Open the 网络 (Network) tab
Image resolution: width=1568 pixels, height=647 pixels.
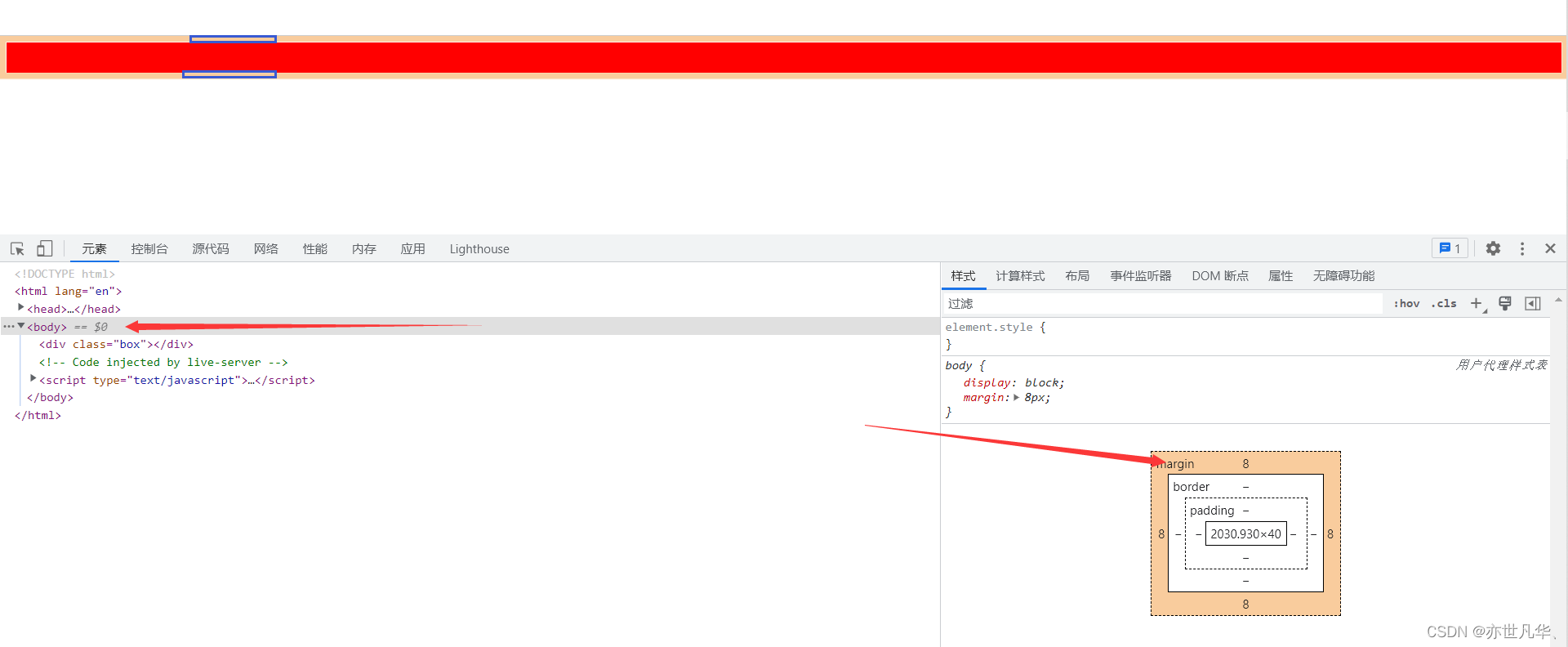coord(266,249)
